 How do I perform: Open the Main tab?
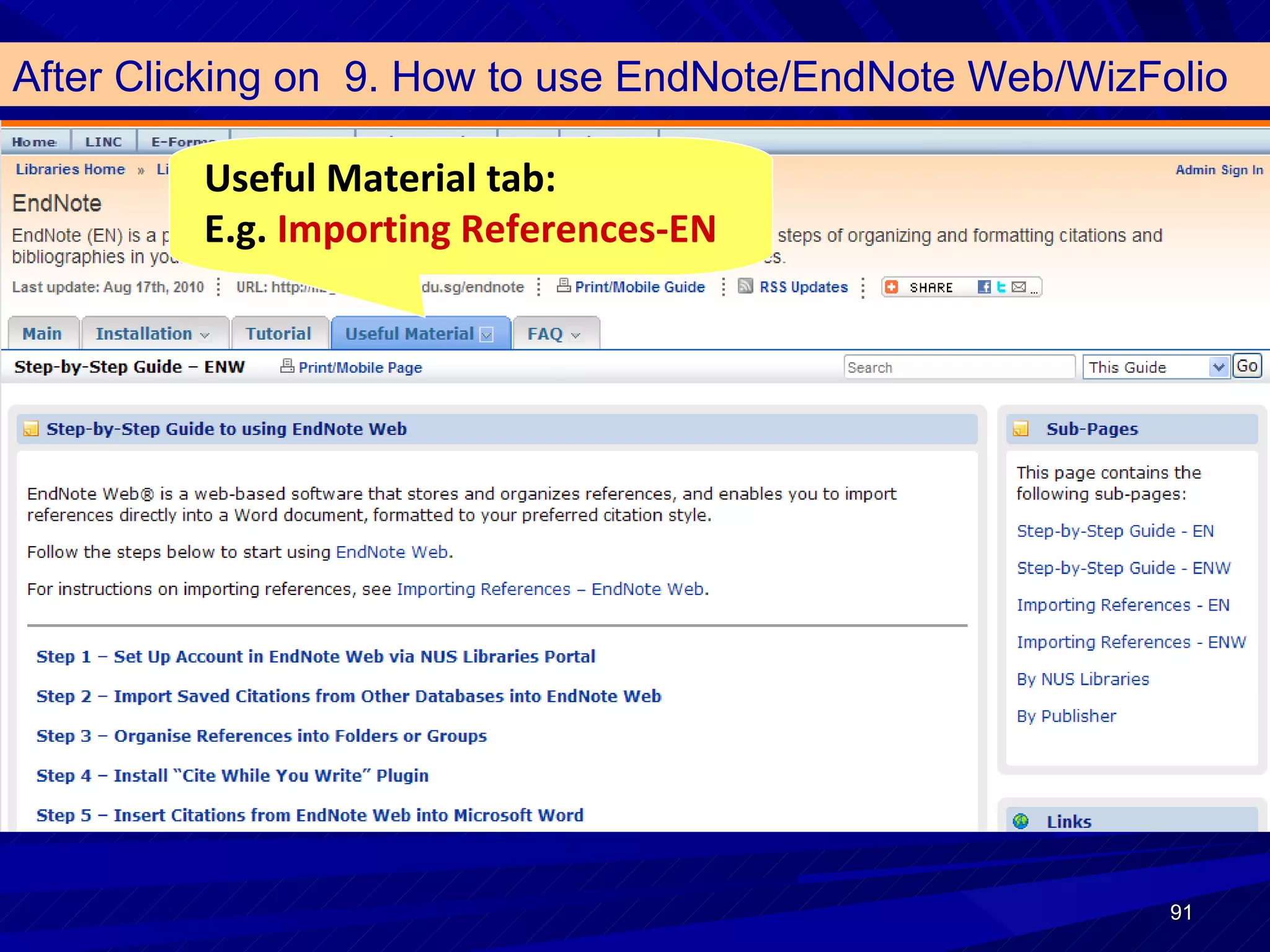42,333
